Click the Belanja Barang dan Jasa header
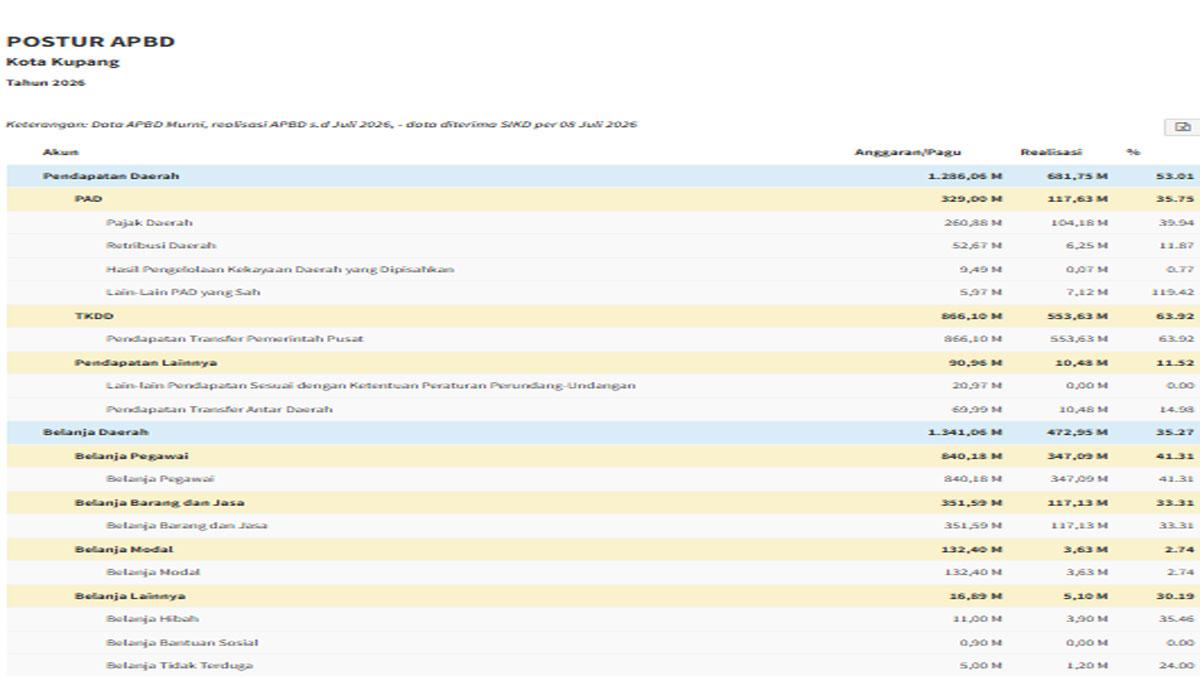The width and height of the screenshot is (1200, 700). (x=603, y=502)
